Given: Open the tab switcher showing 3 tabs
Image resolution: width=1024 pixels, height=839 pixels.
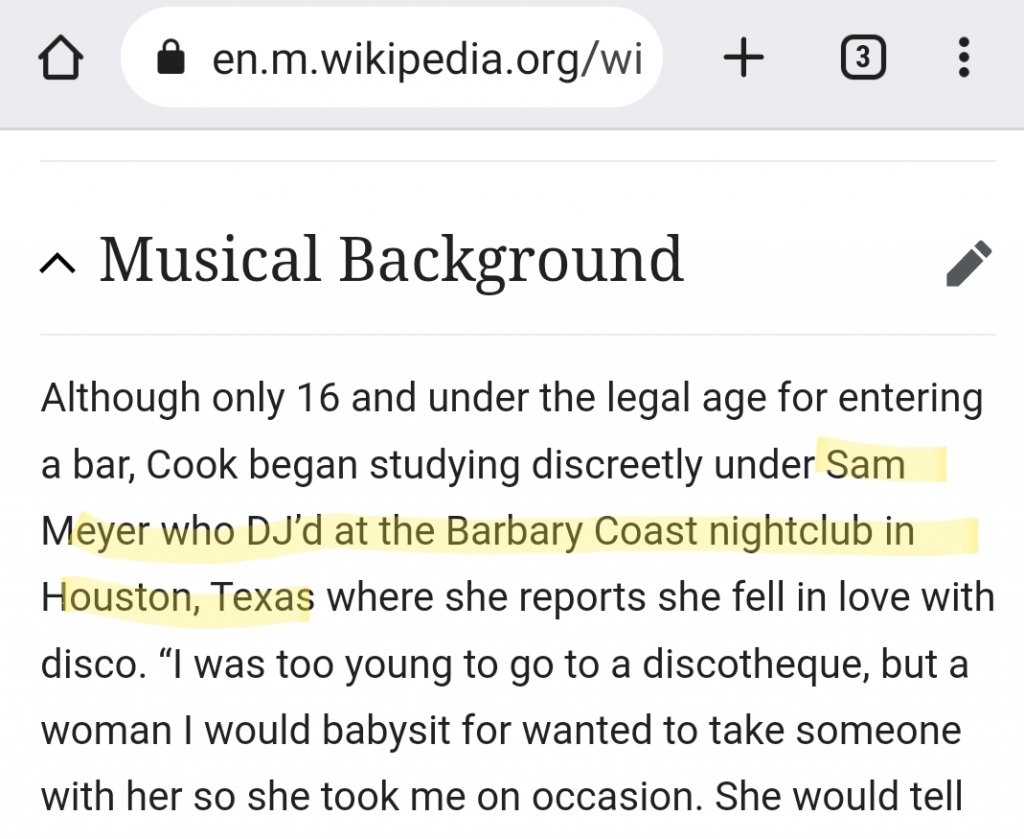Looking at the screenshot, I should pos(863,60).
